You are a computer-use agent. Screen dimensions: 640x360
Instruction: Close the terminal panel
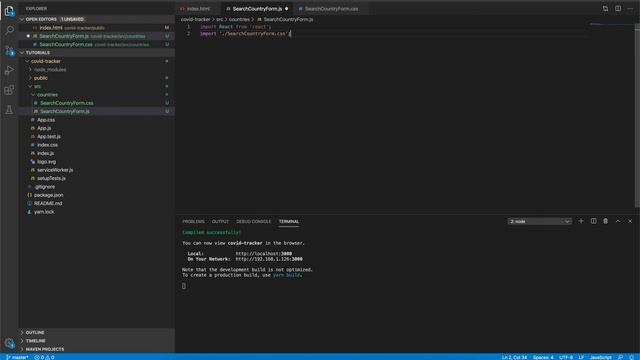click(630, 221)
